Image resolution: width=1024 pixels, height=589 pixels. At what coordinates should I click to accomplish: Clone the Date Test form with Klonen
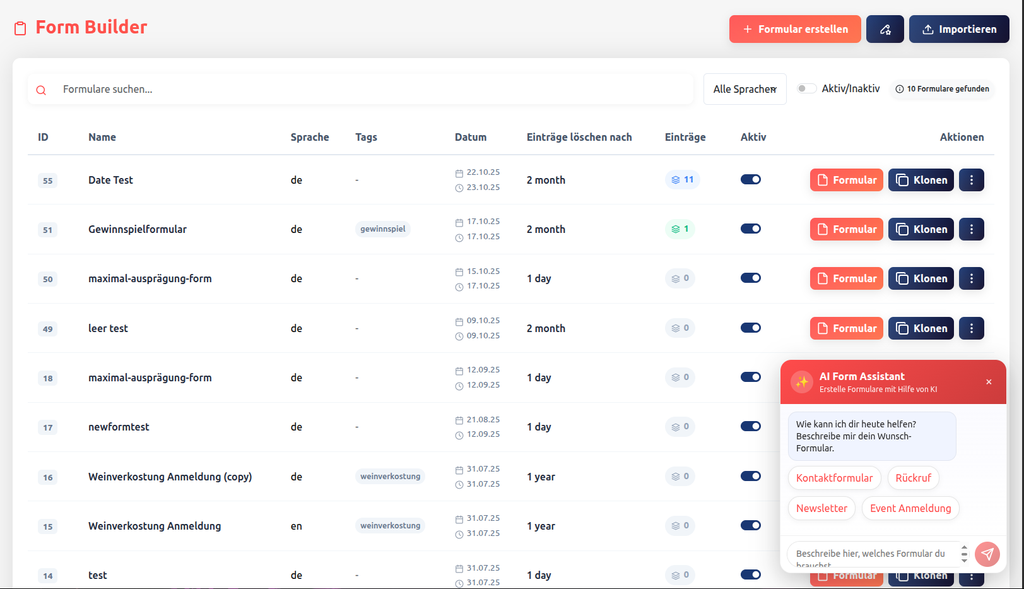click(921, 180)
